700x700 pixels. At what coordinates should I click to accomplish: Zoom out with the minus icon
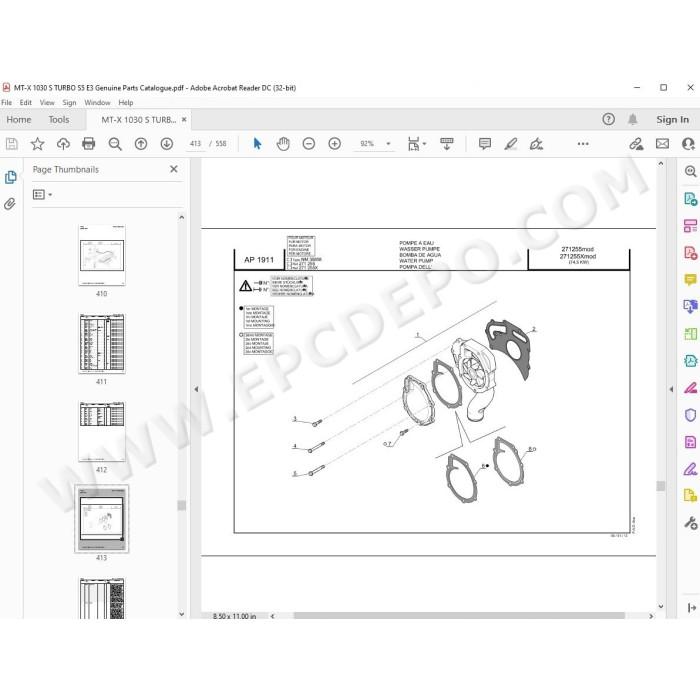pos(308,144)
